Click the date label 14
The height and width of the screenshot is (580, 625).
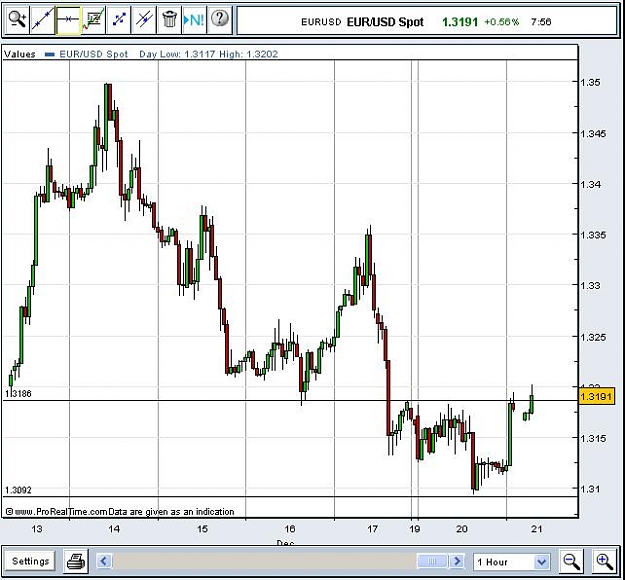[114, 529]
